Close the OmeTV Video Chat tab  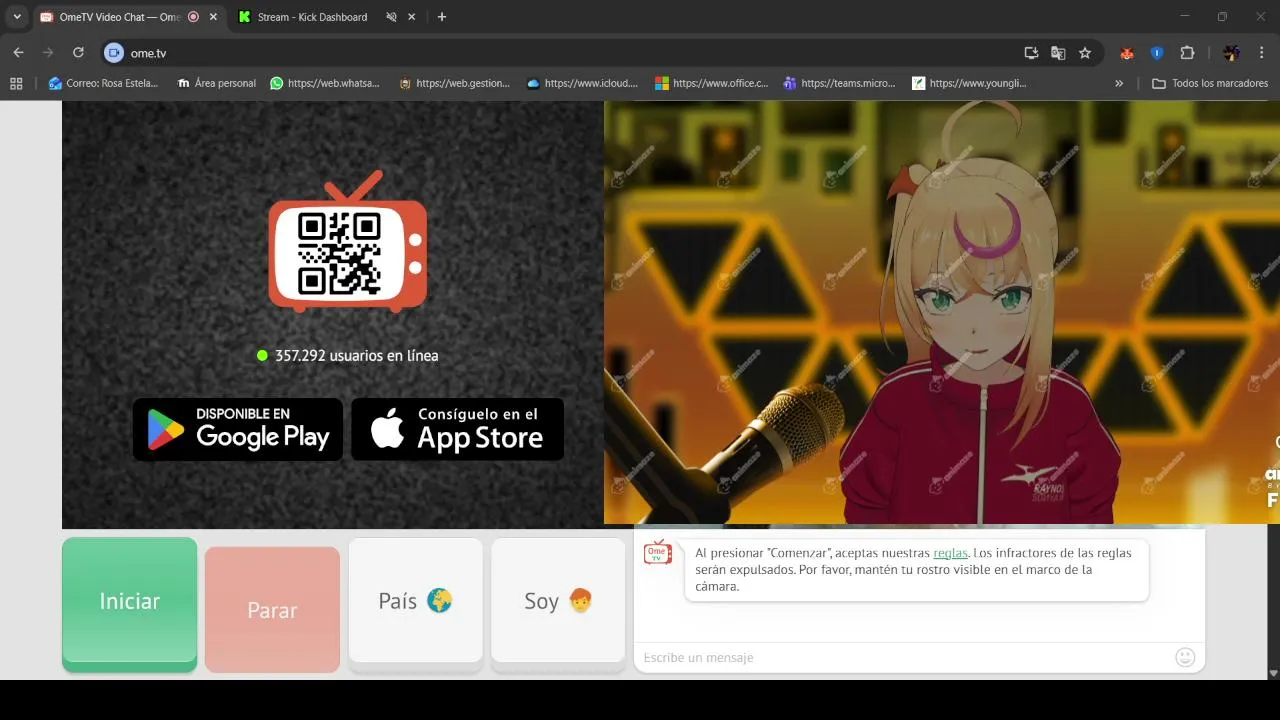(213, 17)
